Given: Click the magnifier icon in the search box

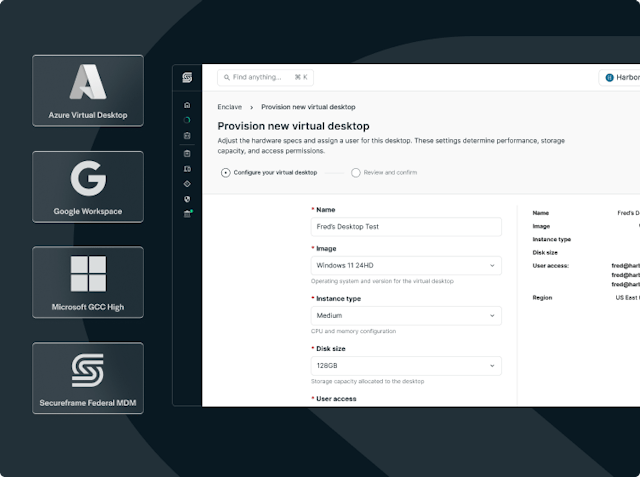Looking at the screenshot, I should pos(227,77).
